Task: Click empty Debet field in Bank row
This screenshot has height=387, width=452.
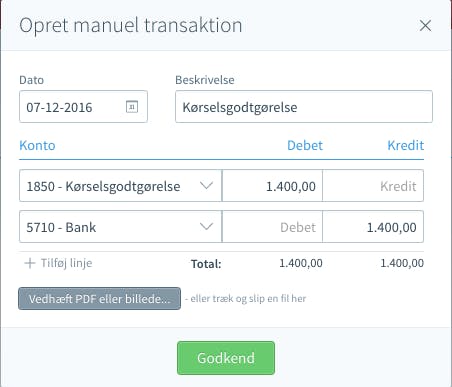Action: pyautogui.click(x=272, y=227)
